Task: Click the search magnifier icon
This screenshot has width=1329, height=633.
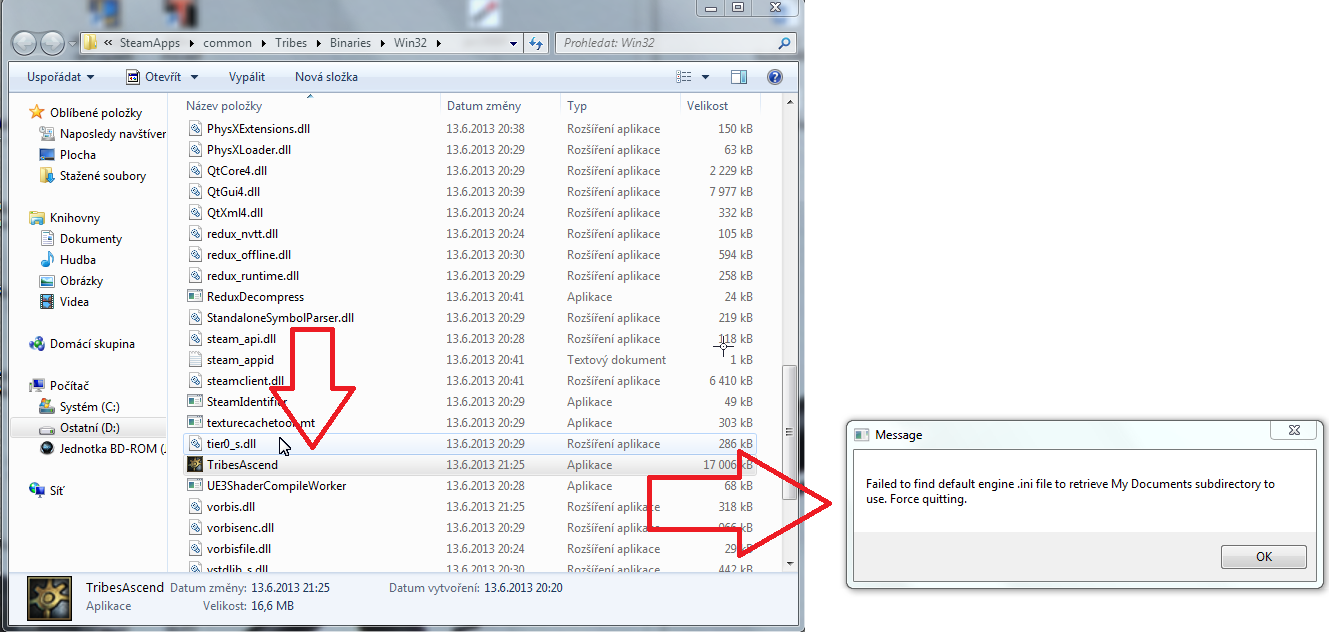Action: click(x=784, y=43)
